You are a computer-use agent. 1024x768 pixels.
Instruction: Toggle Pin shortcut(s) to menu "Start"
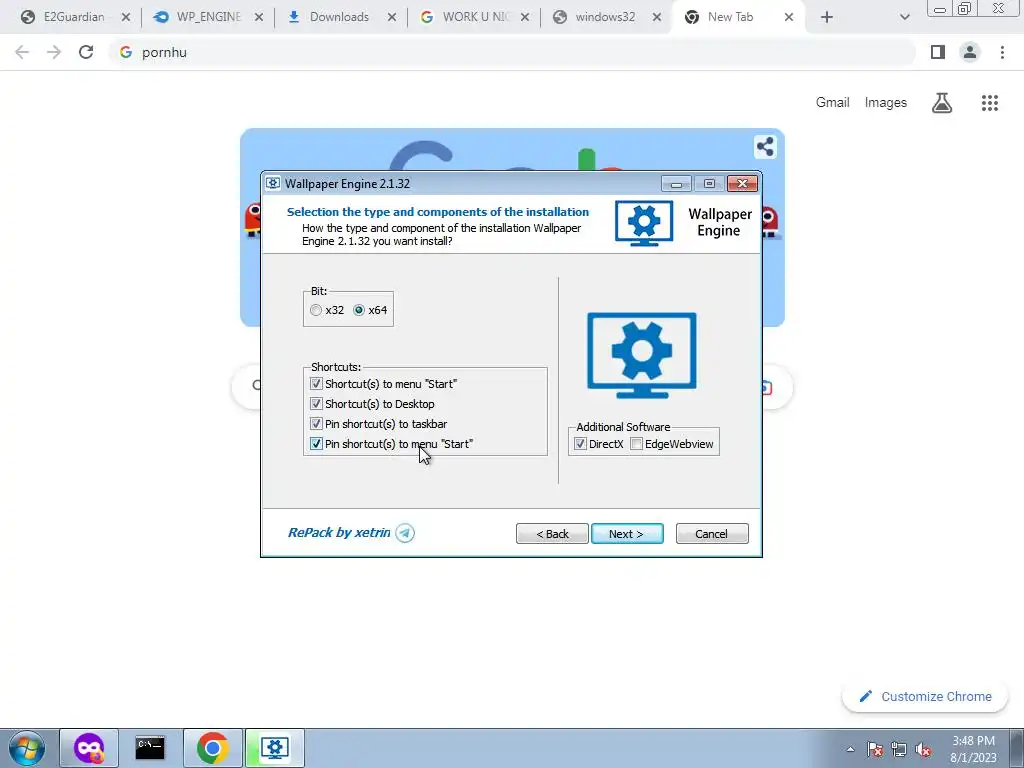316,444
